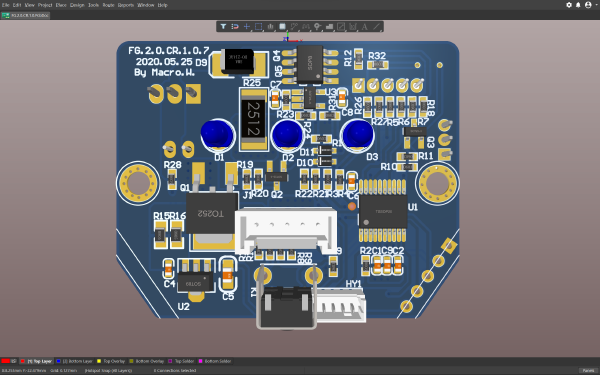Screen dimensions: 600x375
Task: Select the Place Polygon Pour tool
Action: 329,26
